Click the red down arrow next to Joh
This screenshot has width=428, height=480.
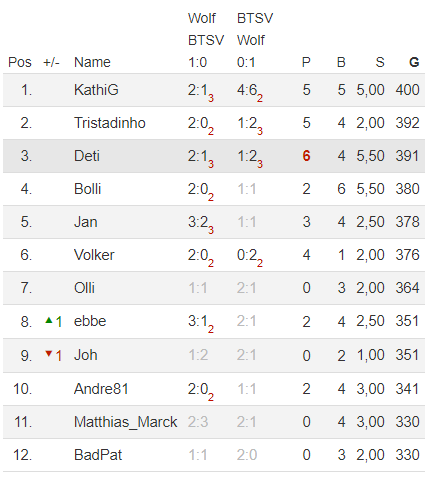point(49,354)
